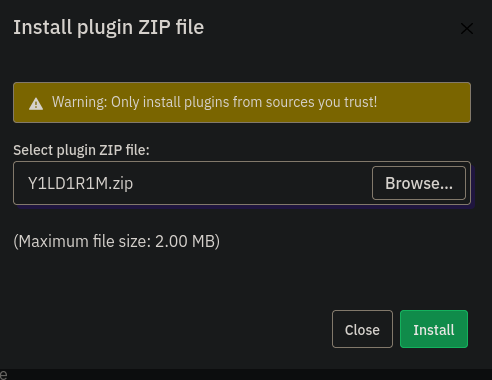Click the 'Select plugin ZIP file:' label
This screenshot has height=380, width=492.
pos(81,150)
